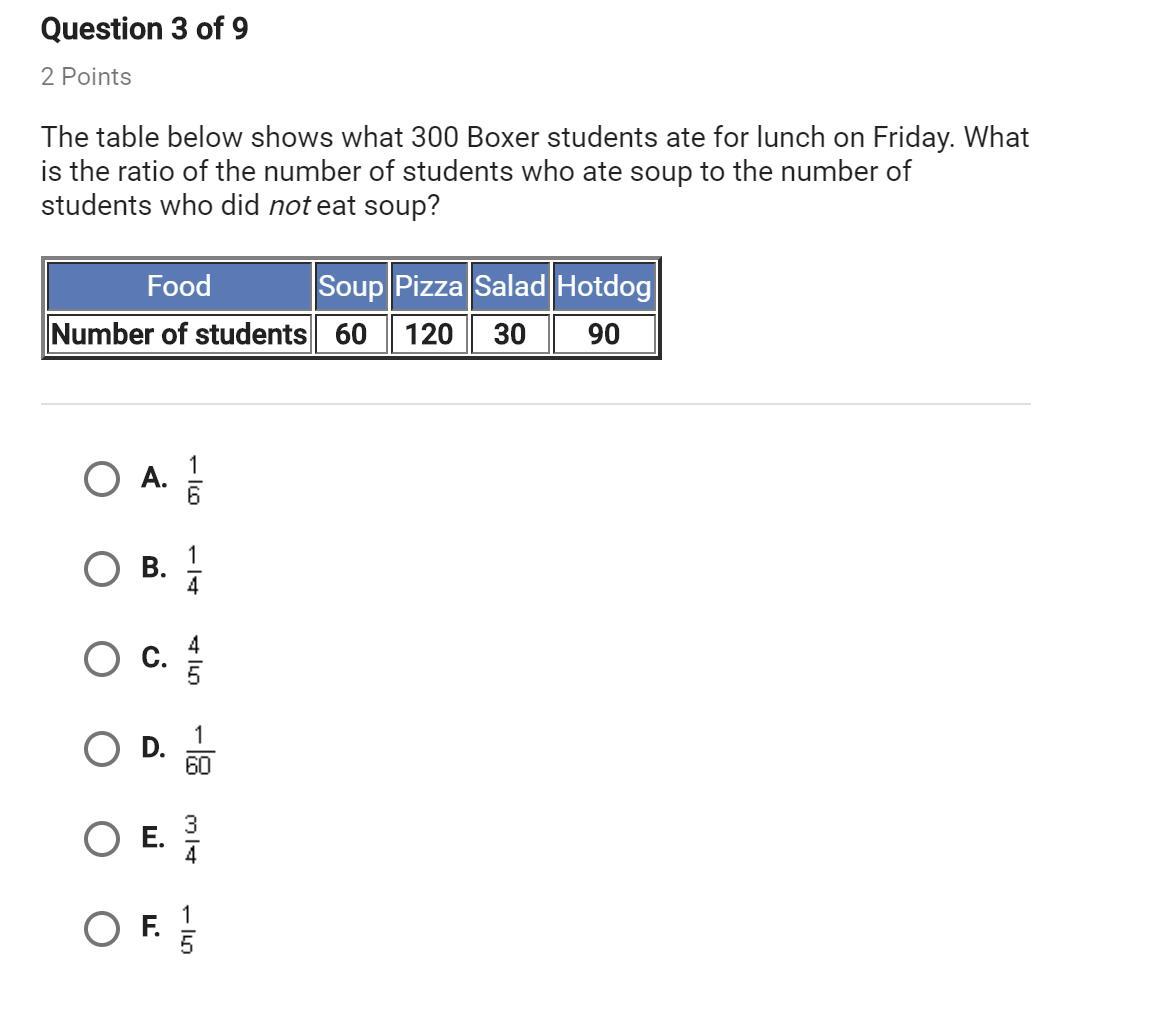Select option F radio button
This screenshot has height=1016, width=1171.
click(x=101, y=928)
